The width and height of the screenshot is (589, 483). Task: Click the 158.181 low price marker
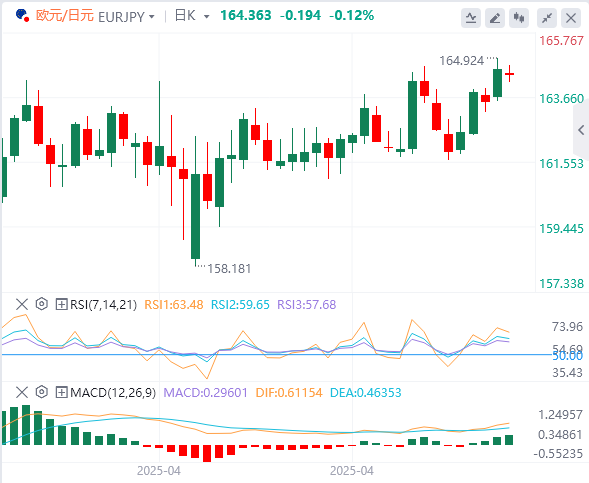pyautogui.click(x=229, y=269)
